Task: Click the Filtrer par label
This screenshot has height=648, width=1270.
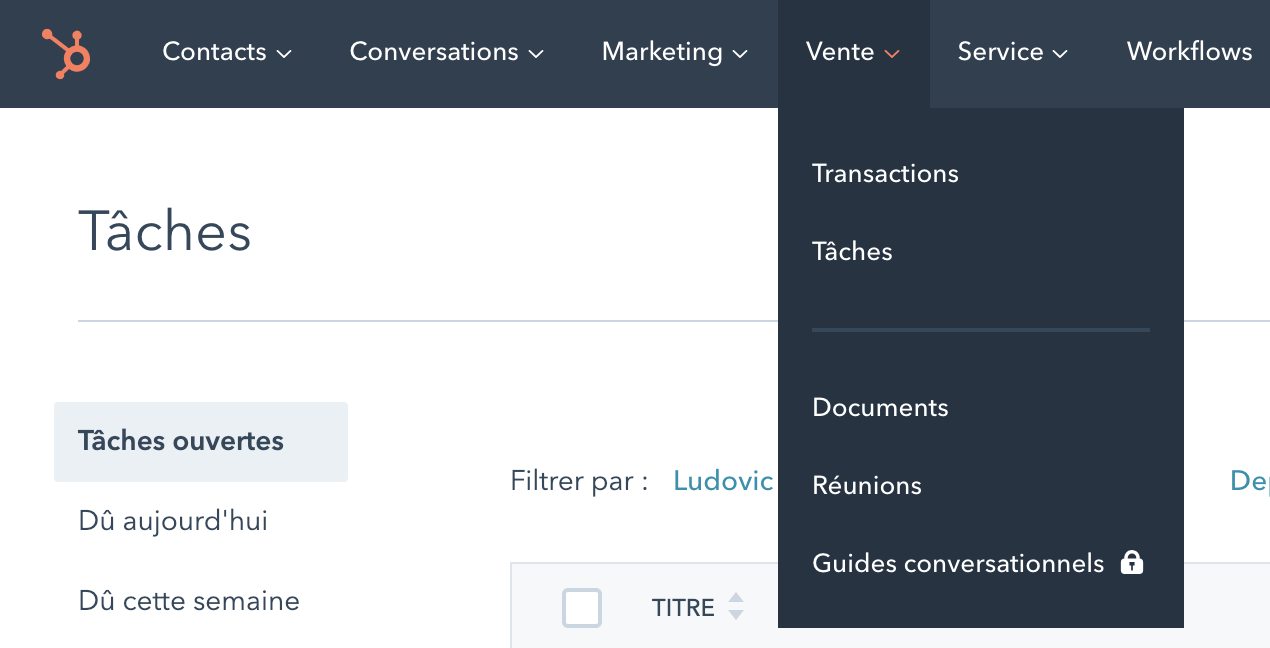Action: point(579,481)
